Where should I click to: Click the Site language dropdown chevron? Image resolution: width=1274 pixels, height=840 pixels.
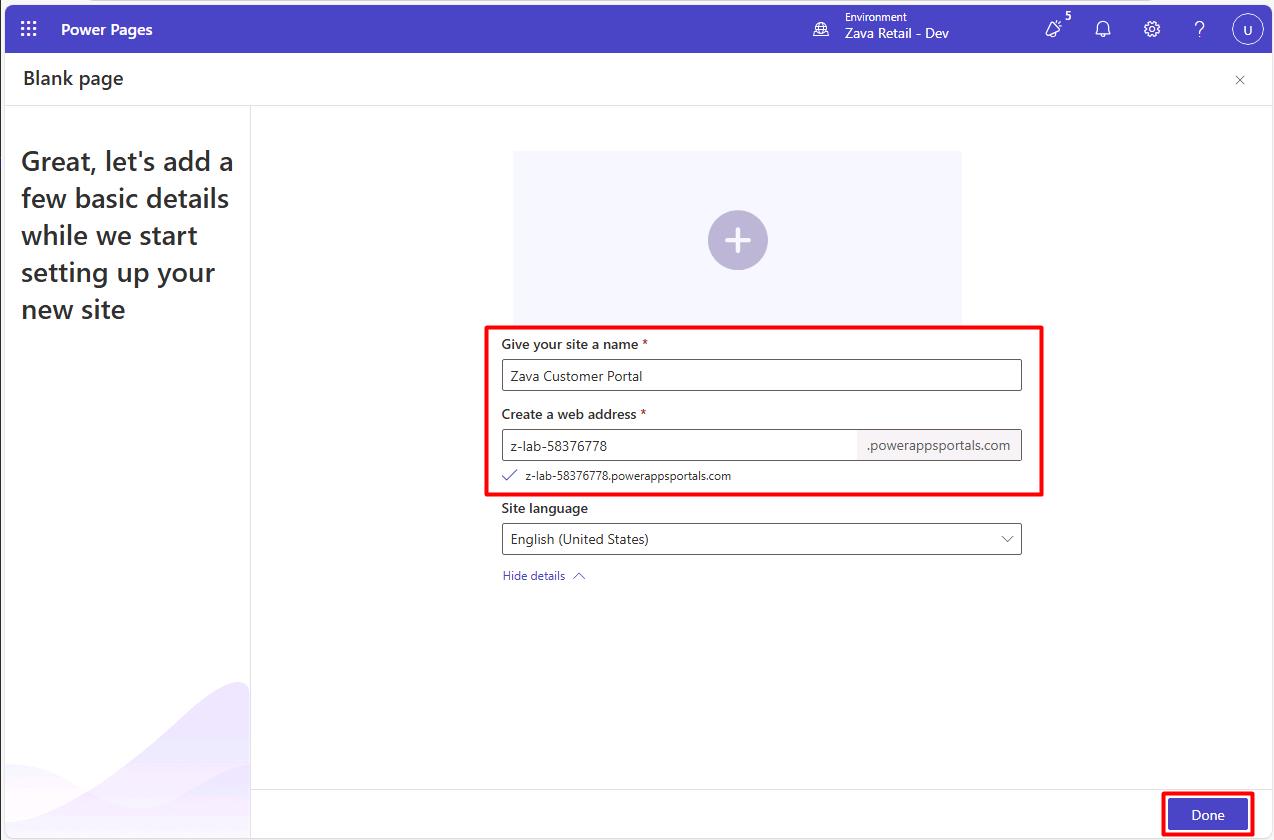point(1007,539)
